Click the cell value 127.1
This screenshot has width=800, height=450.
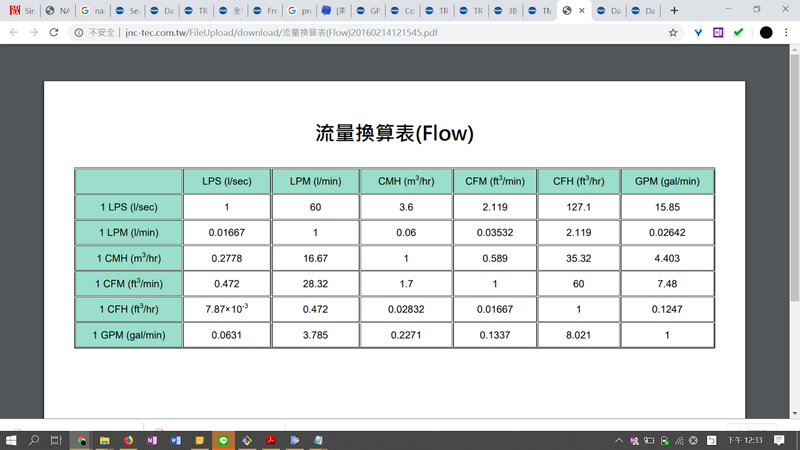click(x=579, y=207)
